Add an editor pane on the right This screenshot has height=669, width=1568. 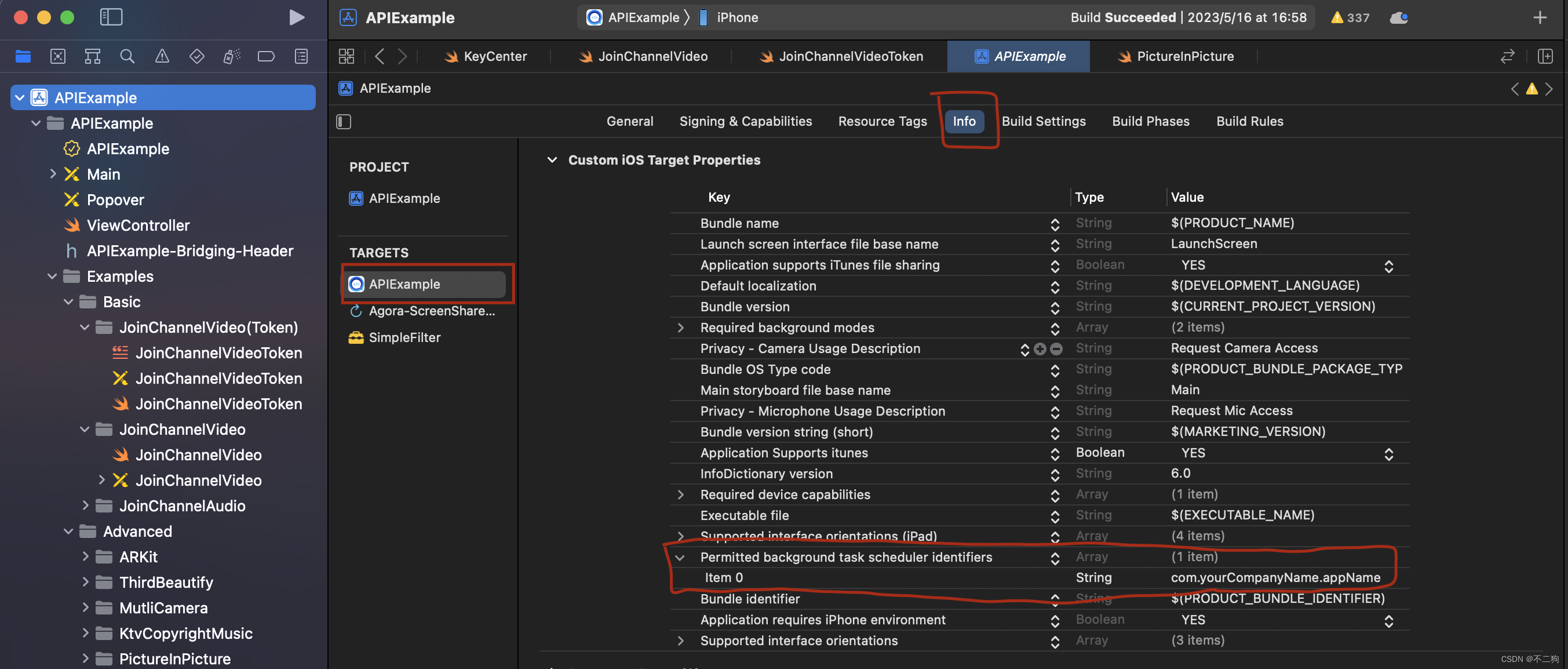1545,57
